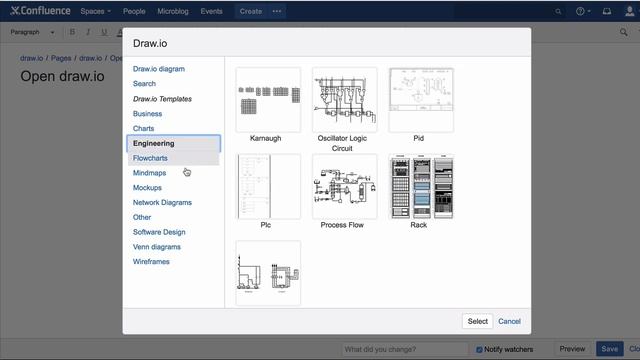This screenshot has width=640, height=360.
Task: Select the Mockups template category
Action: 147,188
